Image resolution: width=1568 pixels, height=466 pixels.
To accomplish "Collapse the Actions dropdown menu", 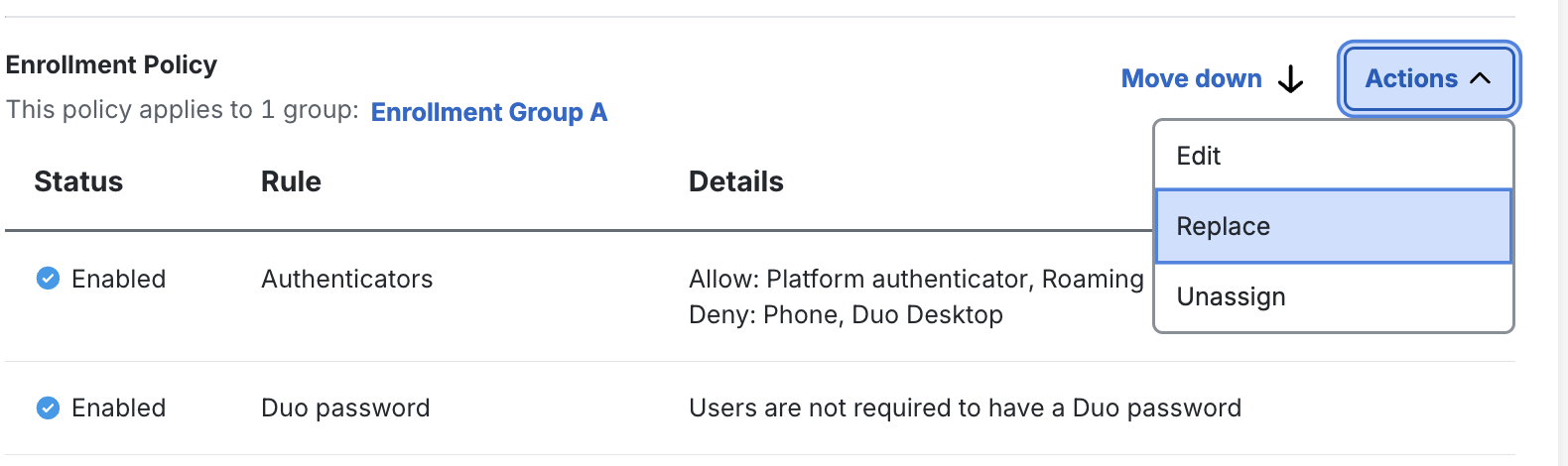I will pos(1427,78).
